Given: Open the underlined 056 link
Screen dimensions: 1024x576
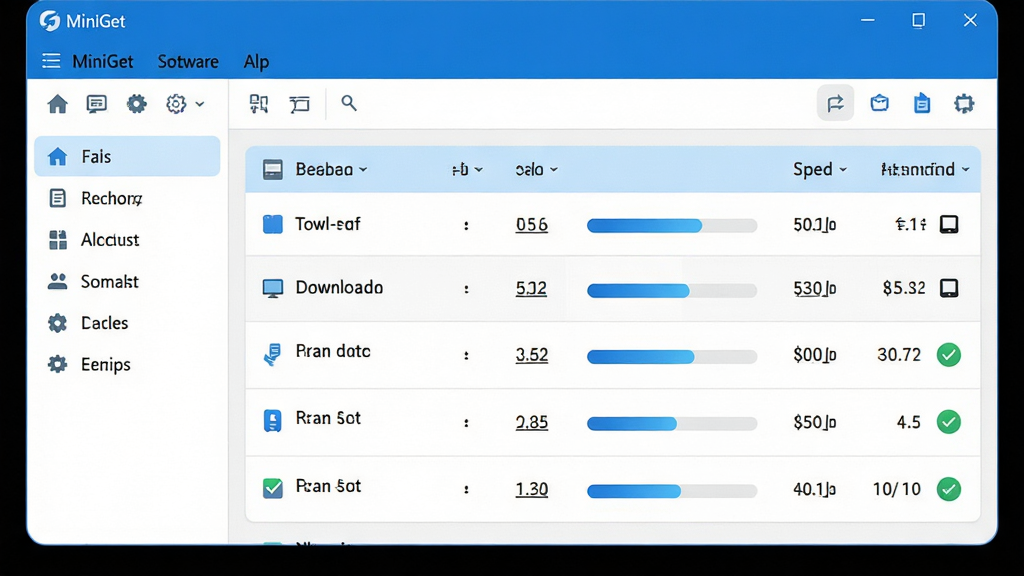Looking at the screenshot, I should [532, 225].
